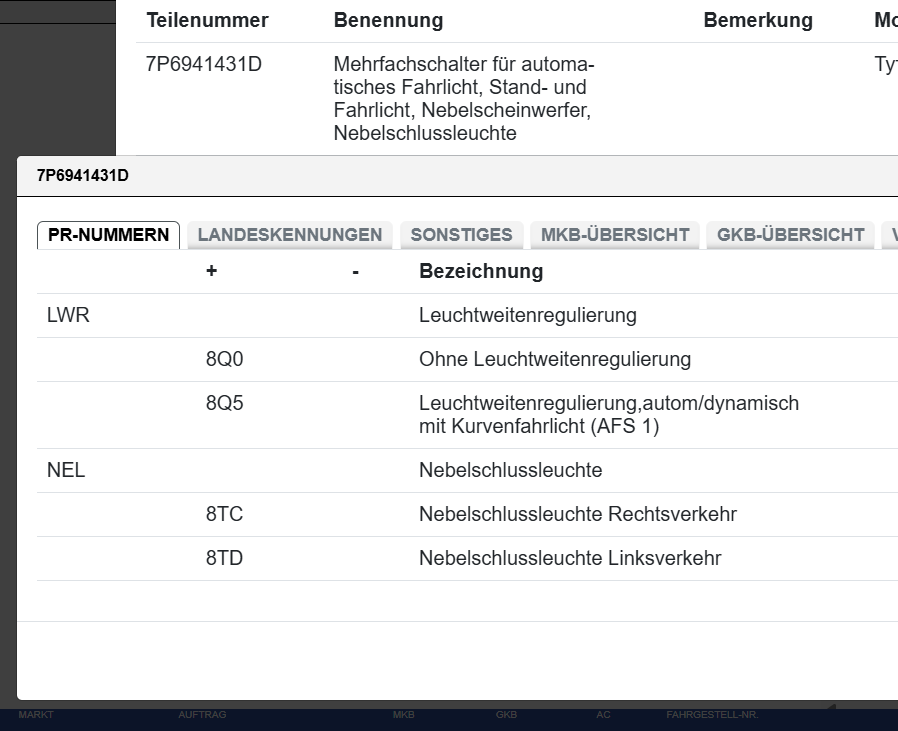Screen dimensions: 898x731
Task: Select the NEL group row
Action: point(66,471)
